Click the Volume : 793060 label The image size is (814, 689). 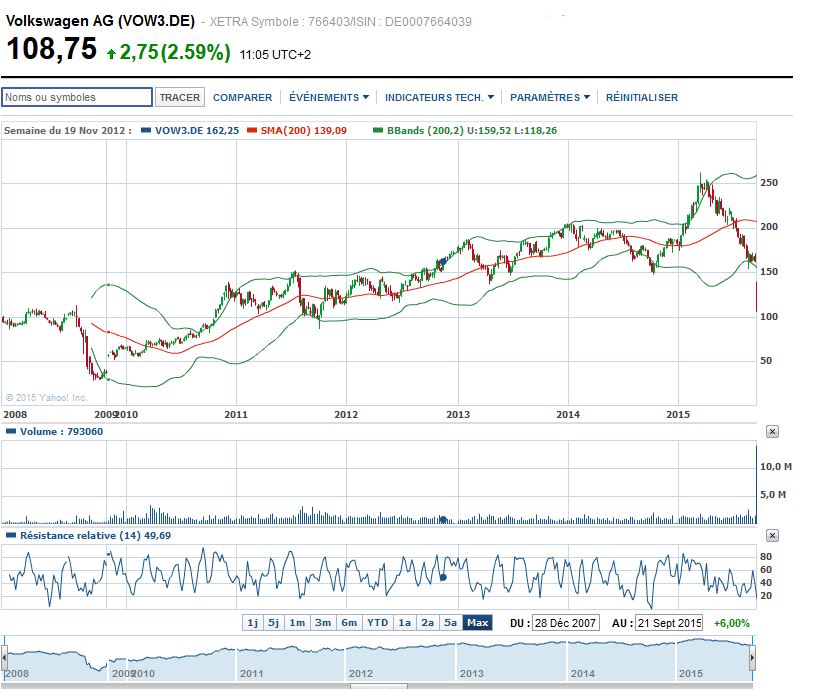pos(61,431)
